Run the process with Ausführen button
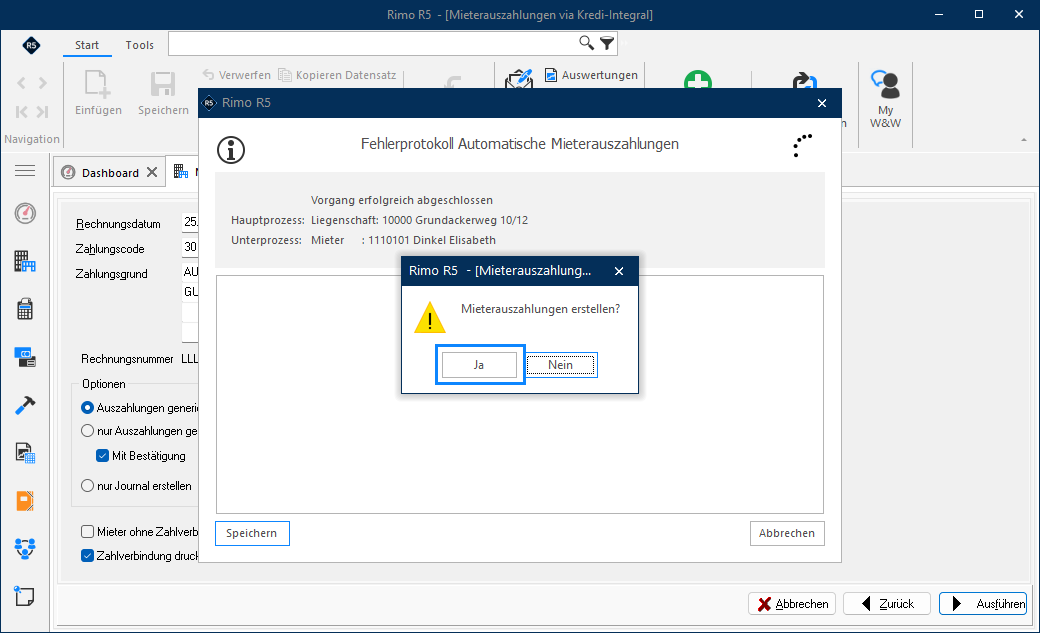Image resolution: width=1040 pixels, height=633 pixels. [983, 604]
